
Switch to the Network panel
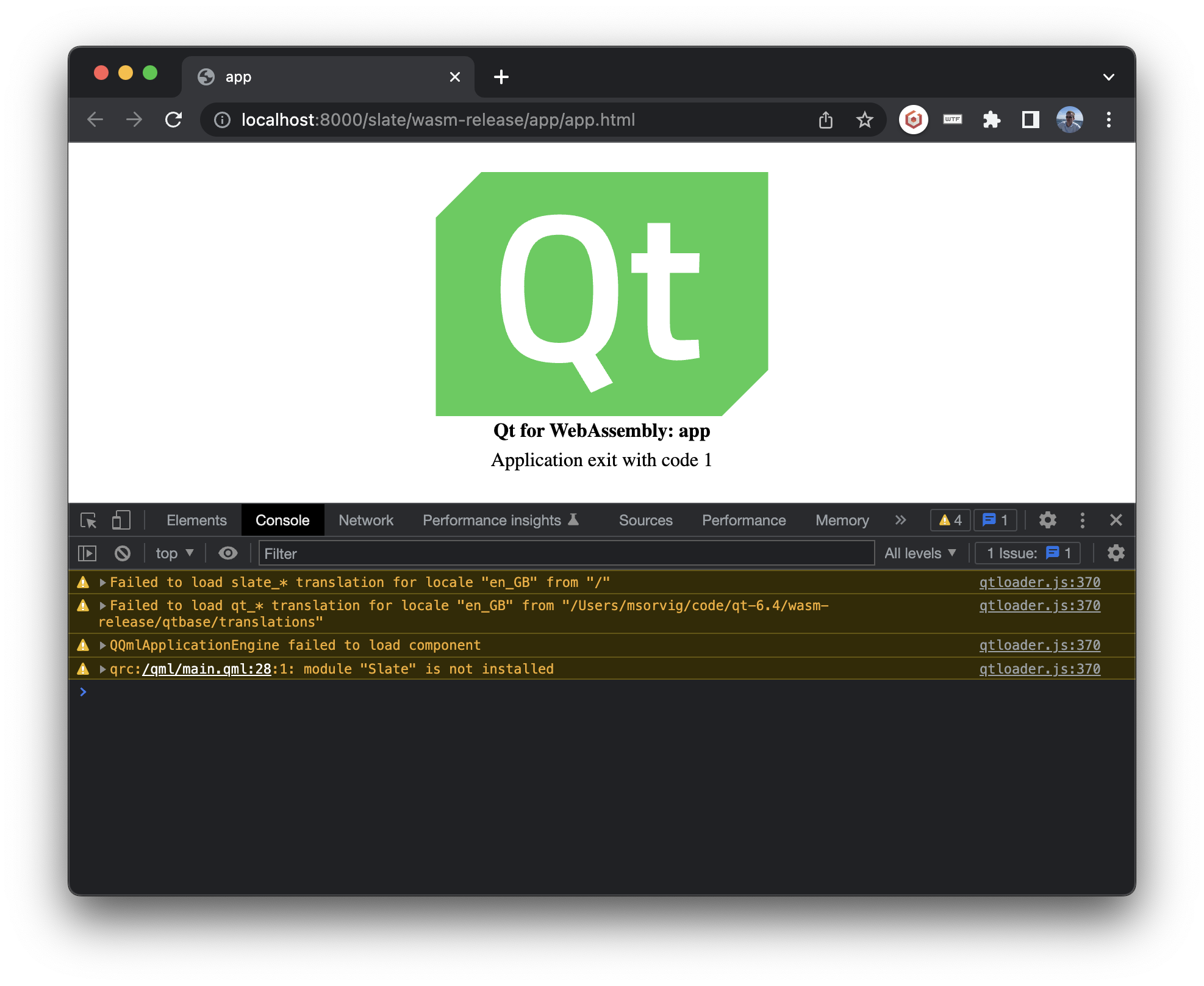click(366, 520)
